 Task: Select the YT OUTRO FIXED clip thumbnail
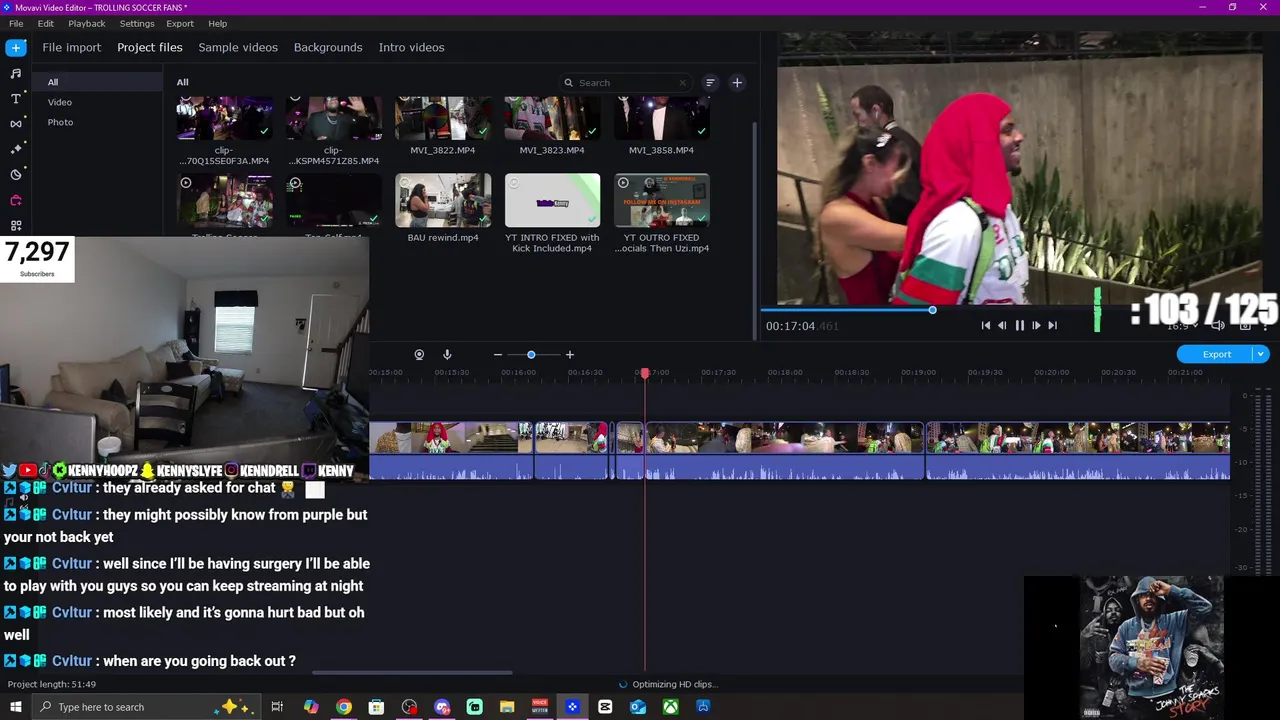(662, 200)
